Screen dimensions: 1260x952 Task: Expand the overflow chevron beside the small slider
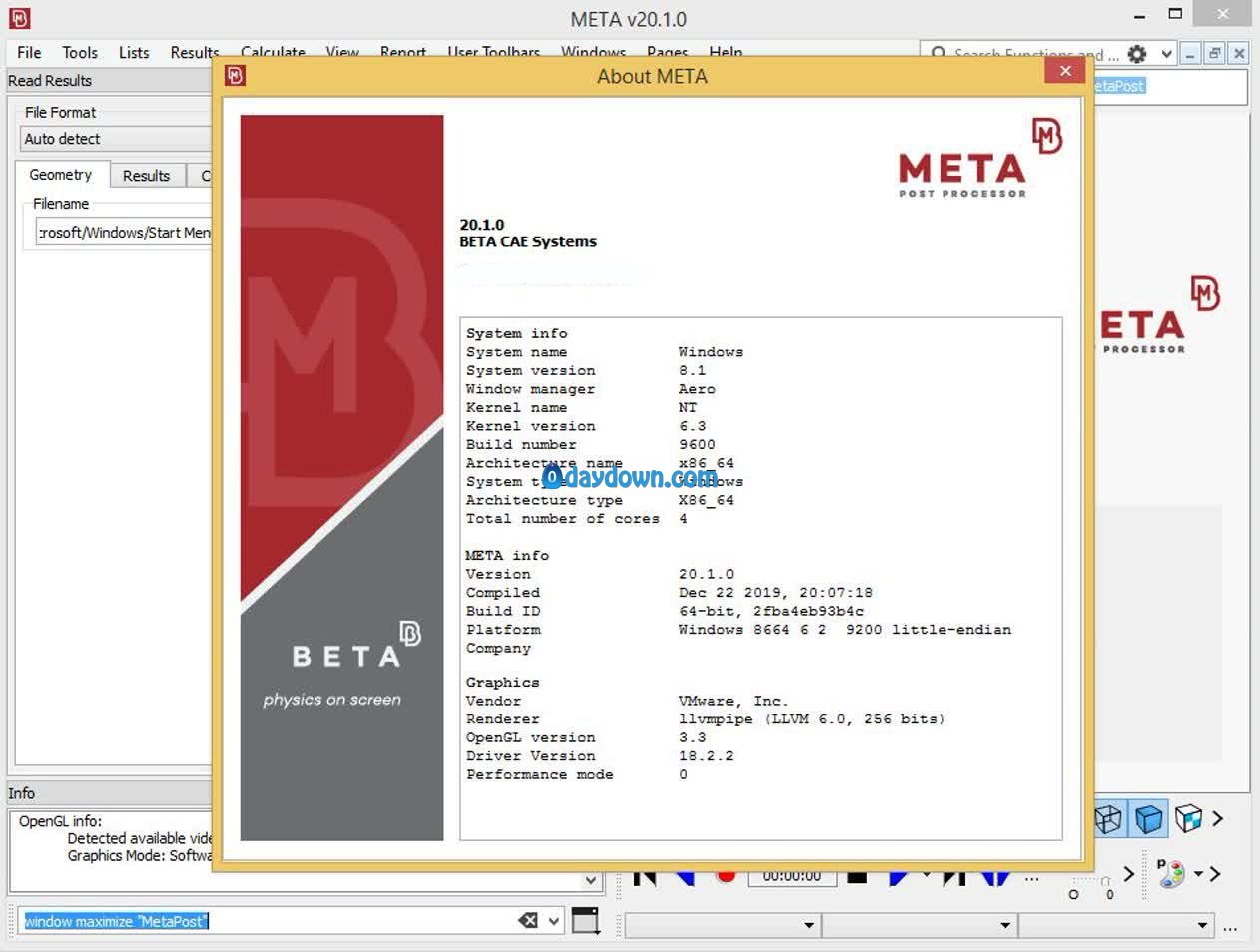pyautogui.click(x=1128, y=874)
